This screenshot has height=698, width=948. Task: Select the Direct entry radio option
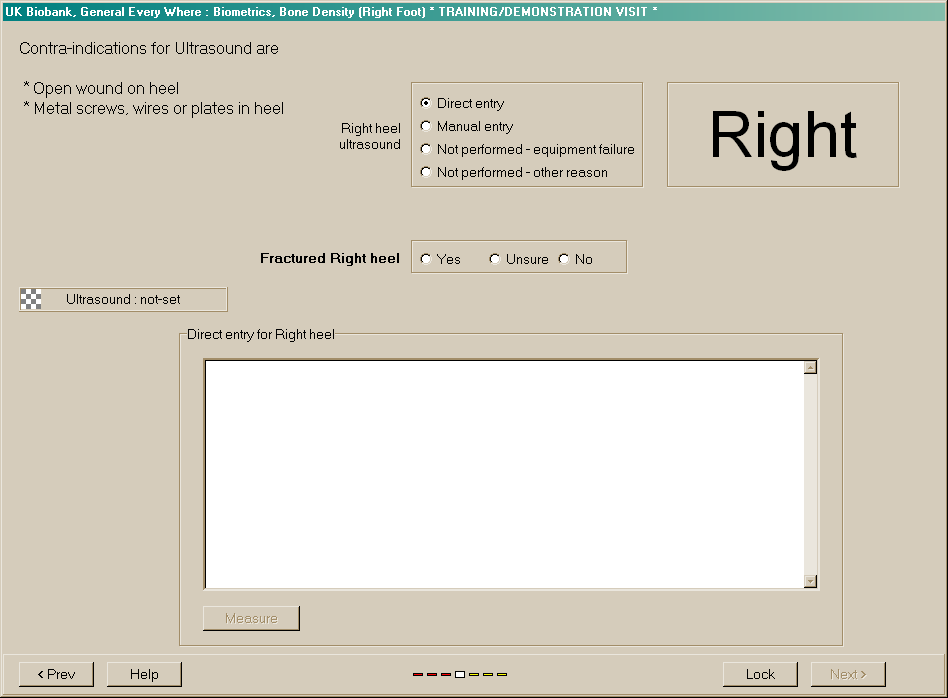[427, 103]
